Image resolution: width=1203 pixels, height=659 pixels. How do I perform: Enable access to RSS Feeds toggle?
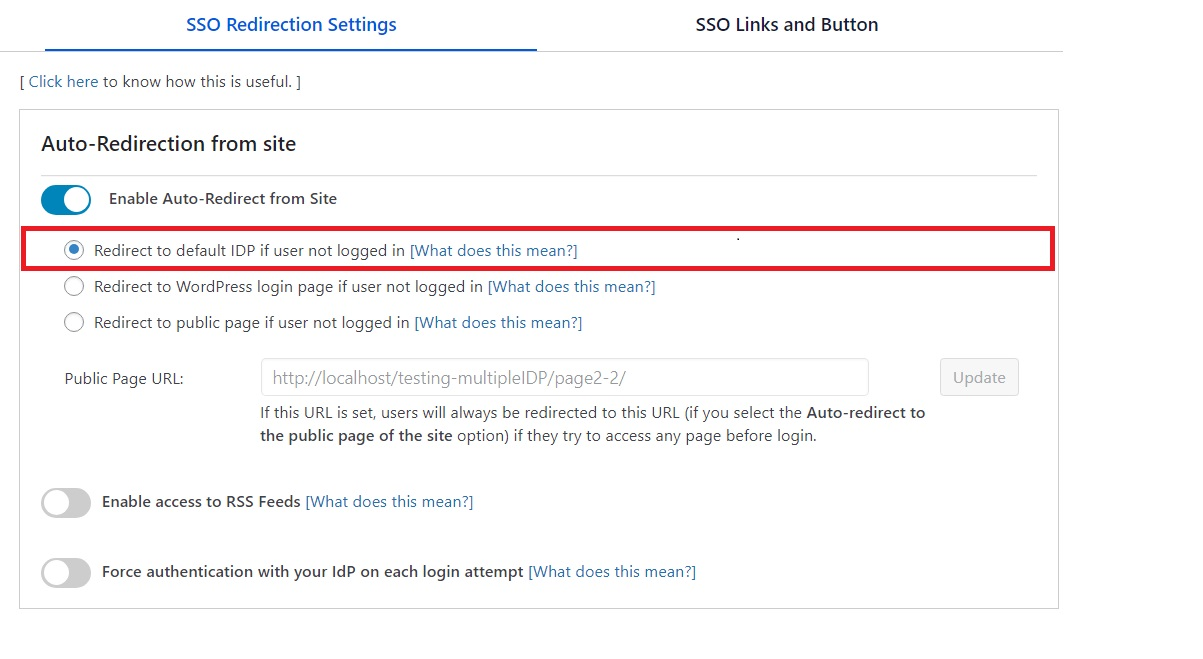[66, 502]
